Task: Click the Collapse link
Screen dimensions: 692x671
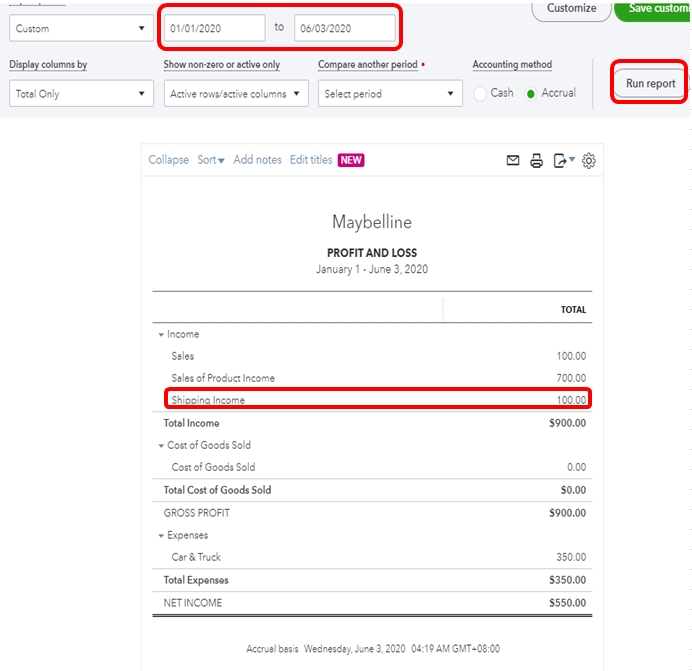Action: click(x=168, y=160)
